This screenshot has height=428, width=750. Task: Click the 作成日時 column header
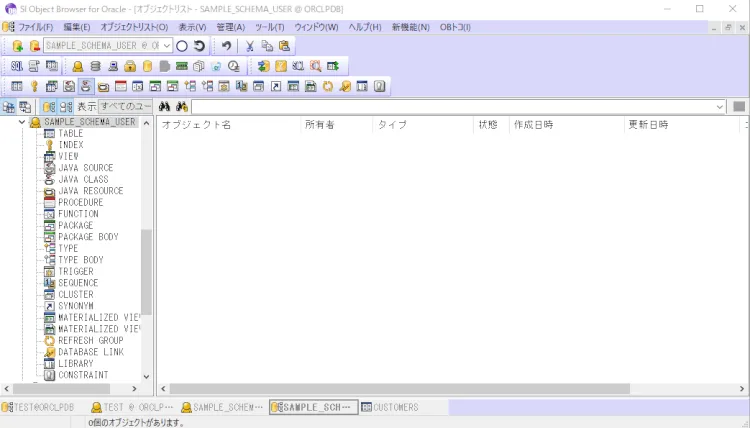pos(535,125)
